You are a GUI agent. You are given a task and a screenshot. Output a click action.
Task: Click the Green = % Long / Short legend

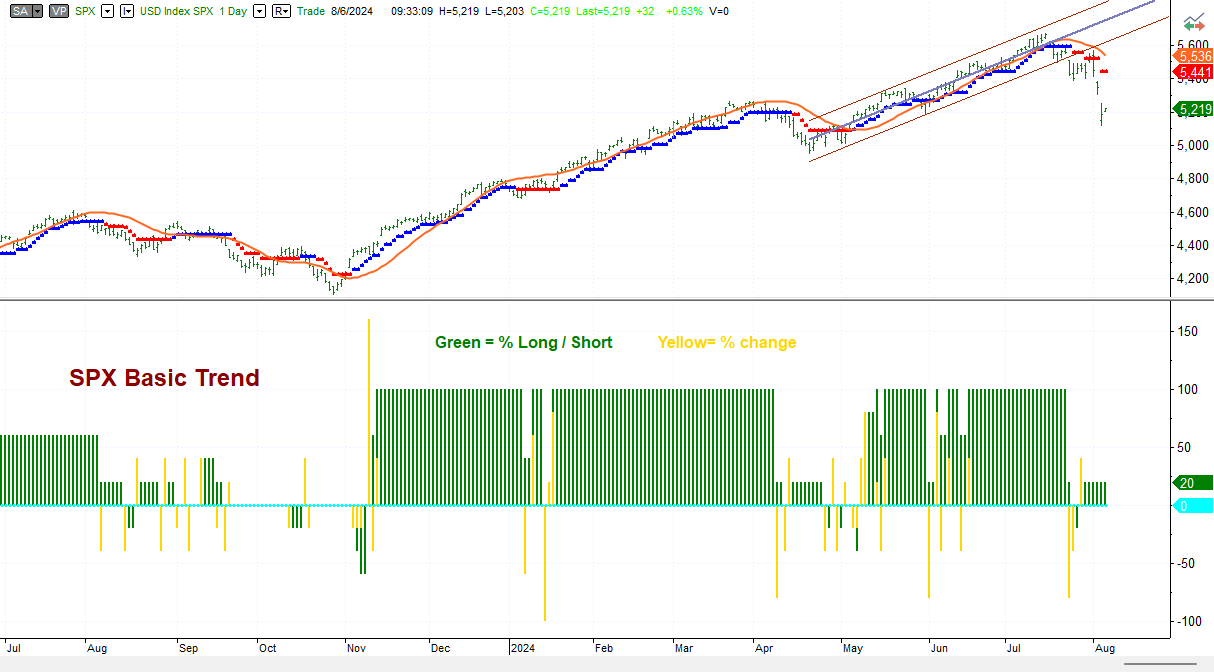[523, 342]
